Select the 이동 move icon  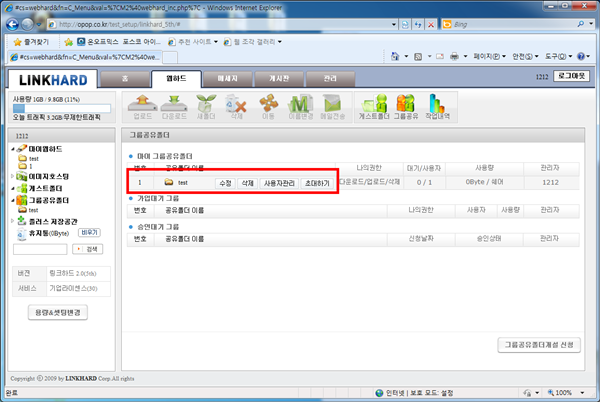click(268, 107)
